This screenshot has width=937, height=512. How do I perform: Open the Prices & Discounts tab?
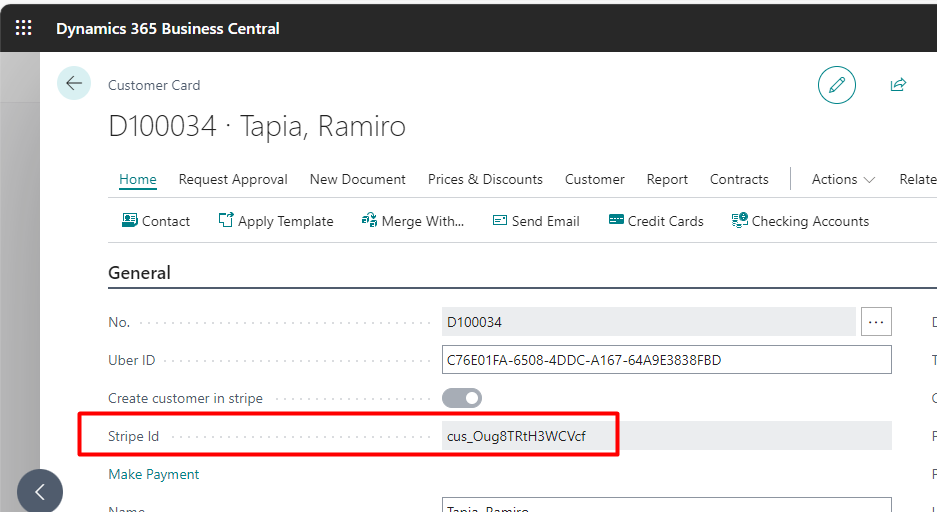click(x=485, y=179)
